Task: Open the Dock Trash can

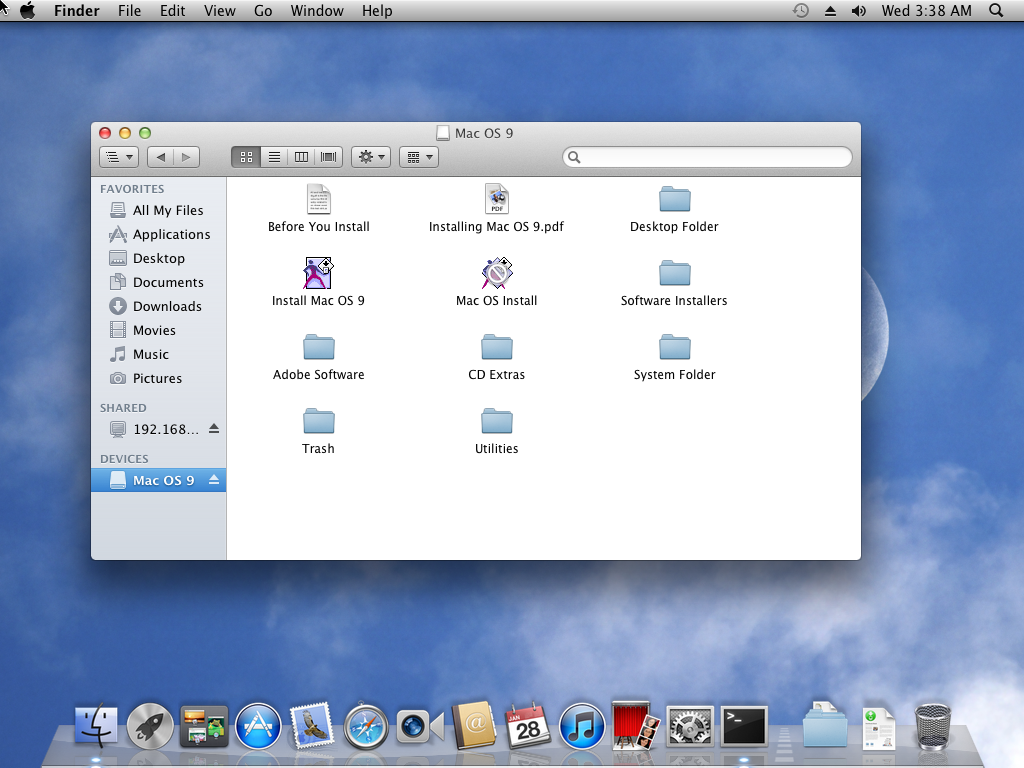Action: coord(933,726)
